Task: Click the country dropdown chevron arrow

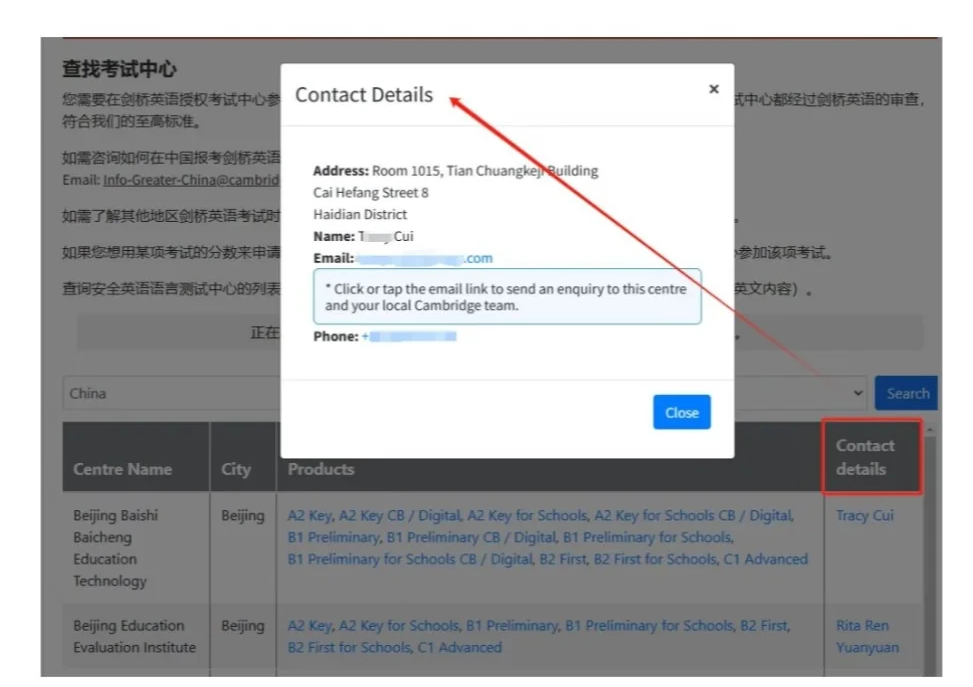Action: pyautogui.click(x=858, y=393)
